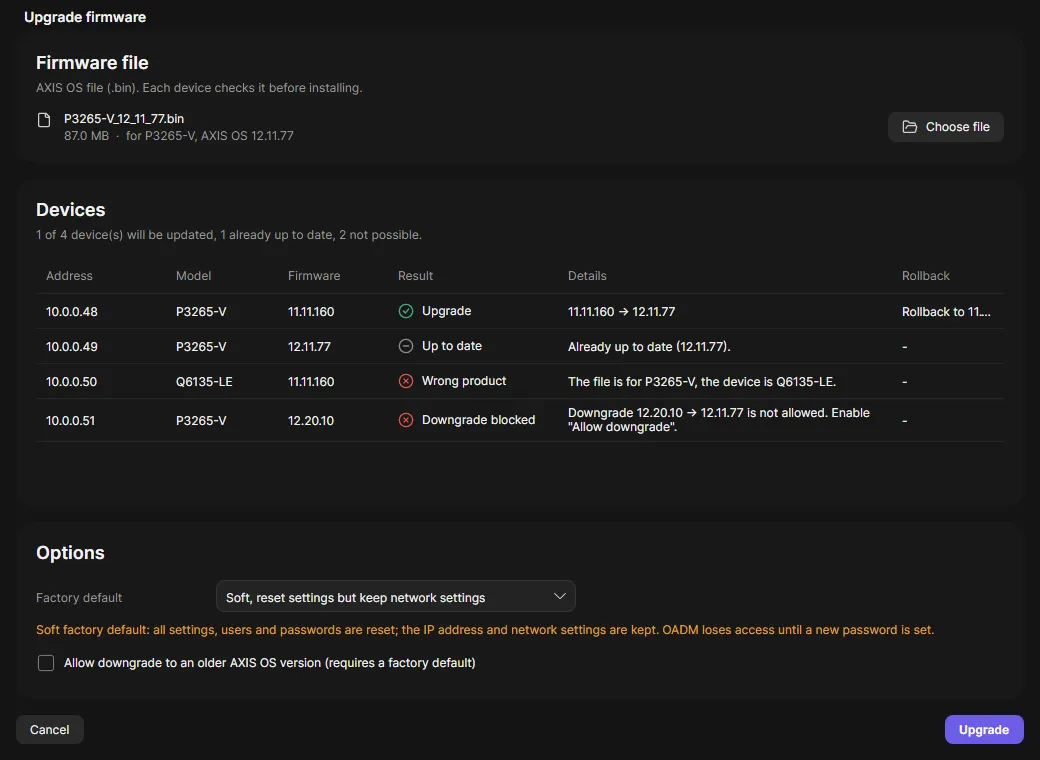The height and width of the screenshot is (760, 1040).
Task: Click the Address column header
Action: pos(69,276)
